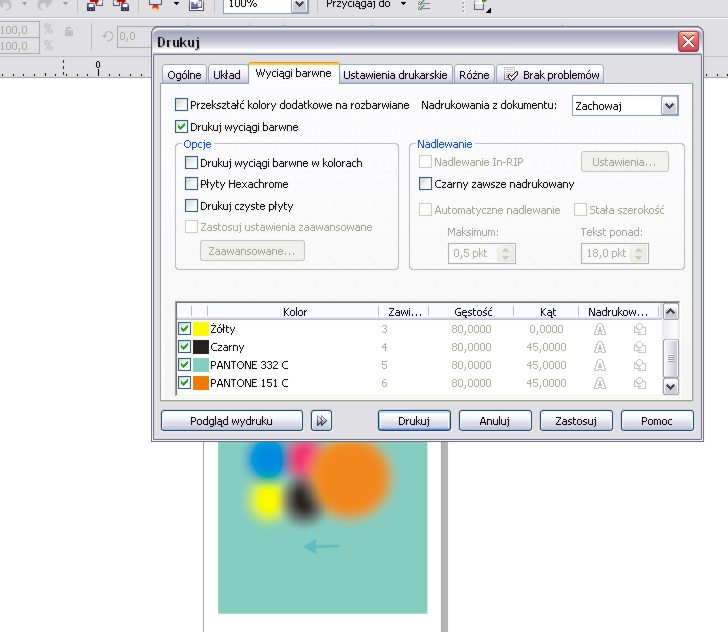This screenshot has height=632, width=728.
Task: Click text overprint icon for Żółty row
Action: 599,329
